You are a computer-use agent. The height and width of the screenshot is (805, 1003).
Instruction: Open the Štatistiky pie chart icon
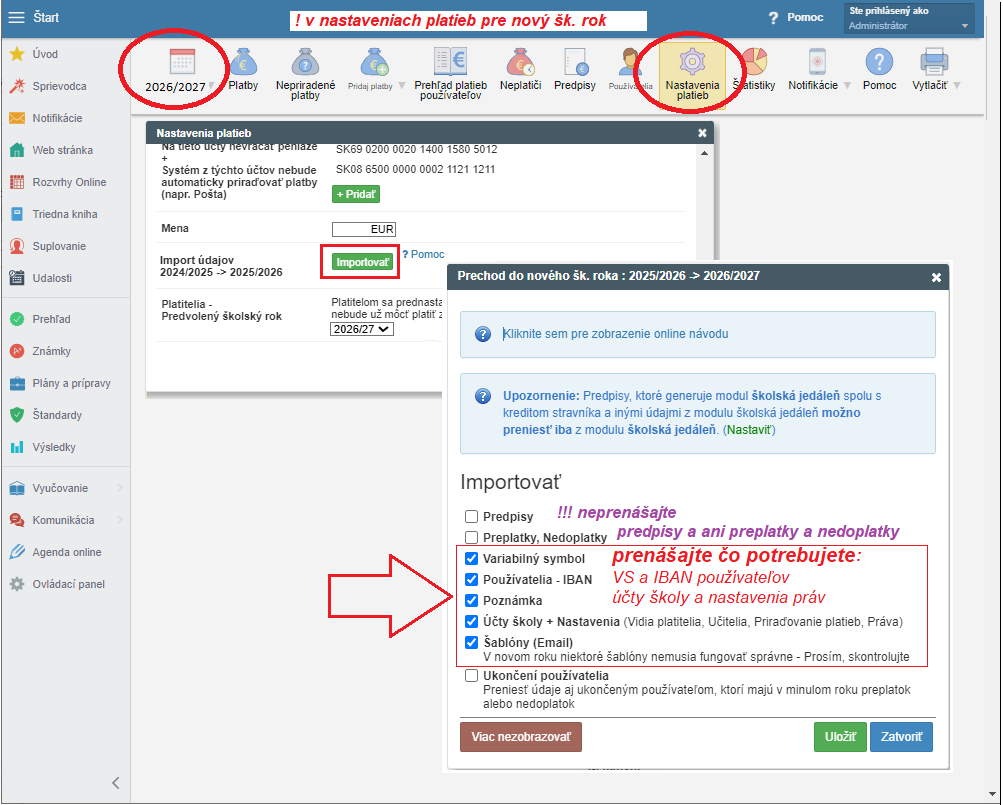click(755, 61)
